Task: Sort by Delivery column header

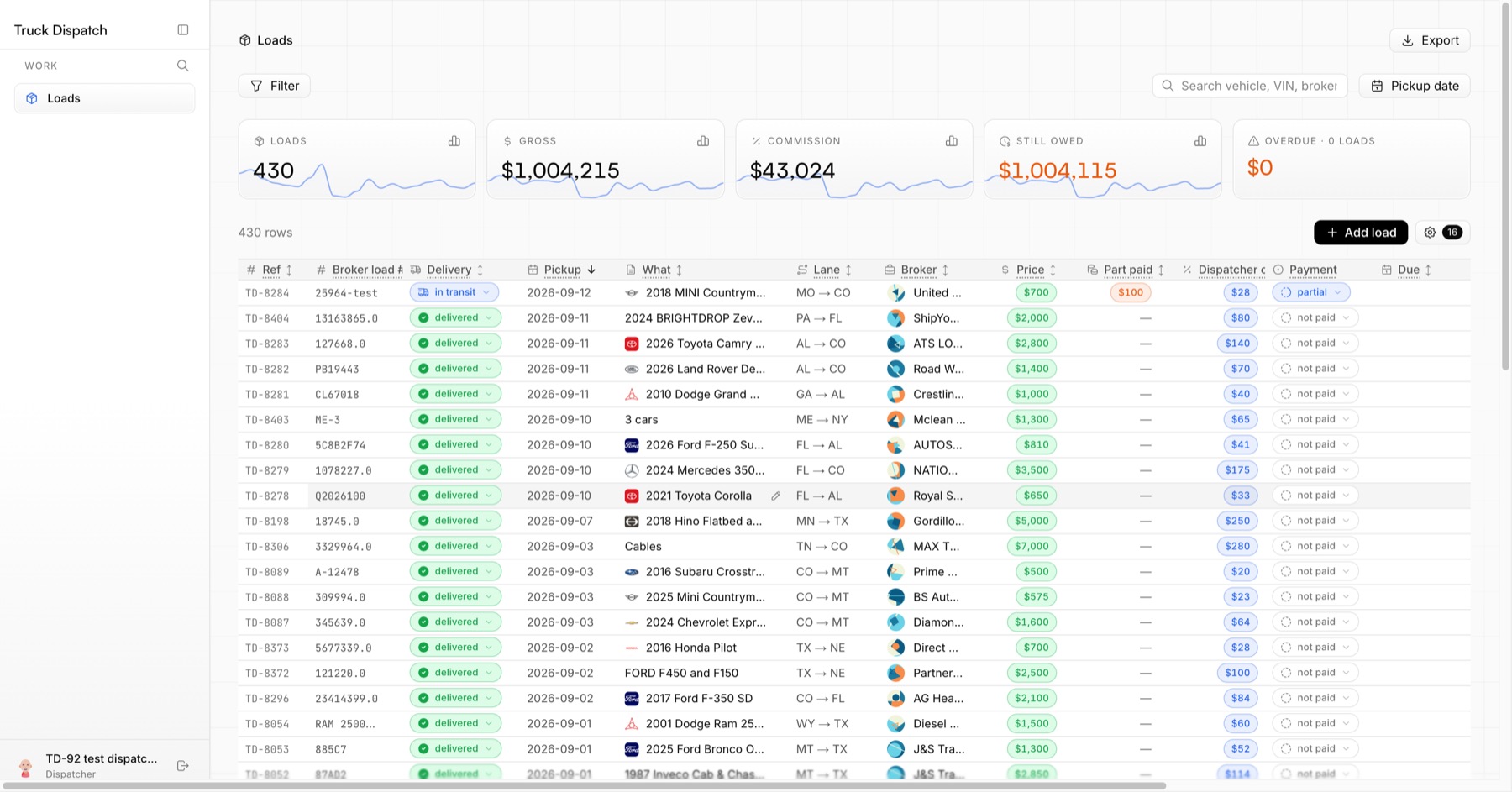Action: [448, 270]
